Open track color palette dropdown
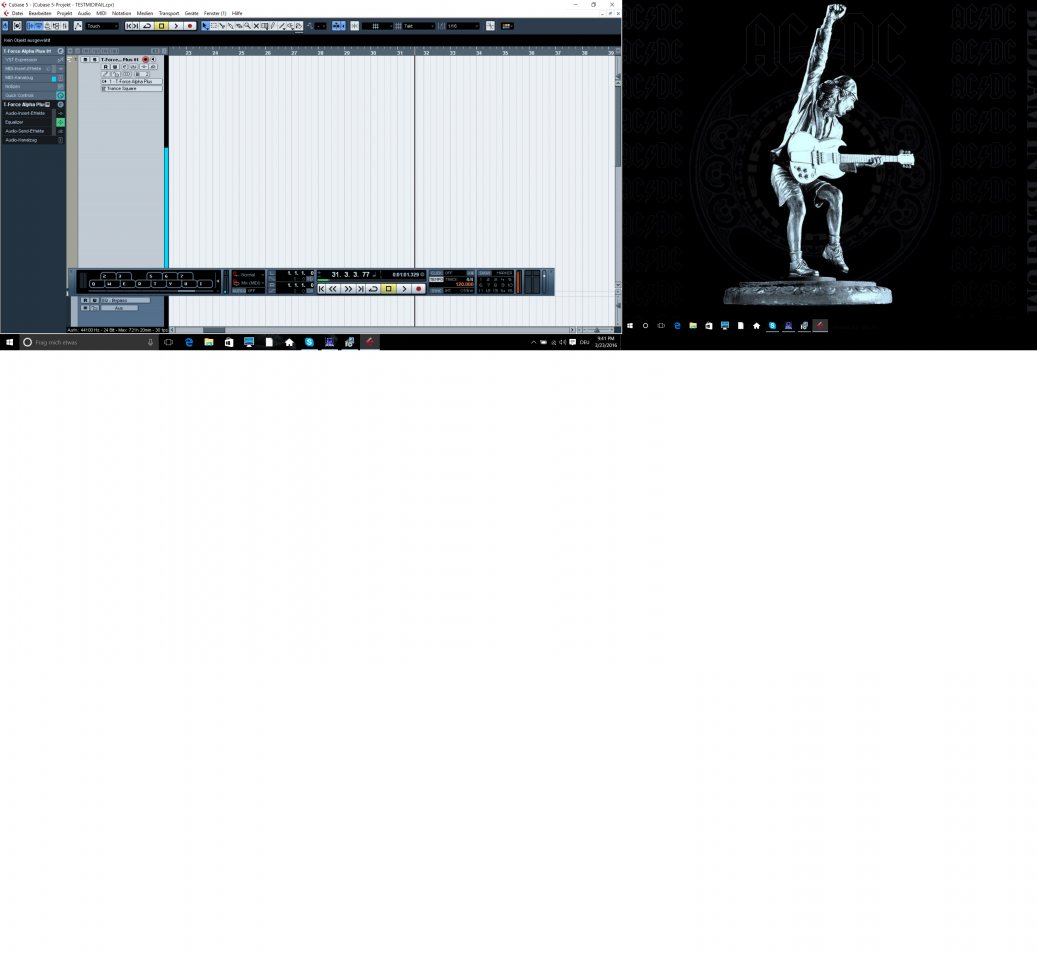 click(508, 26)
